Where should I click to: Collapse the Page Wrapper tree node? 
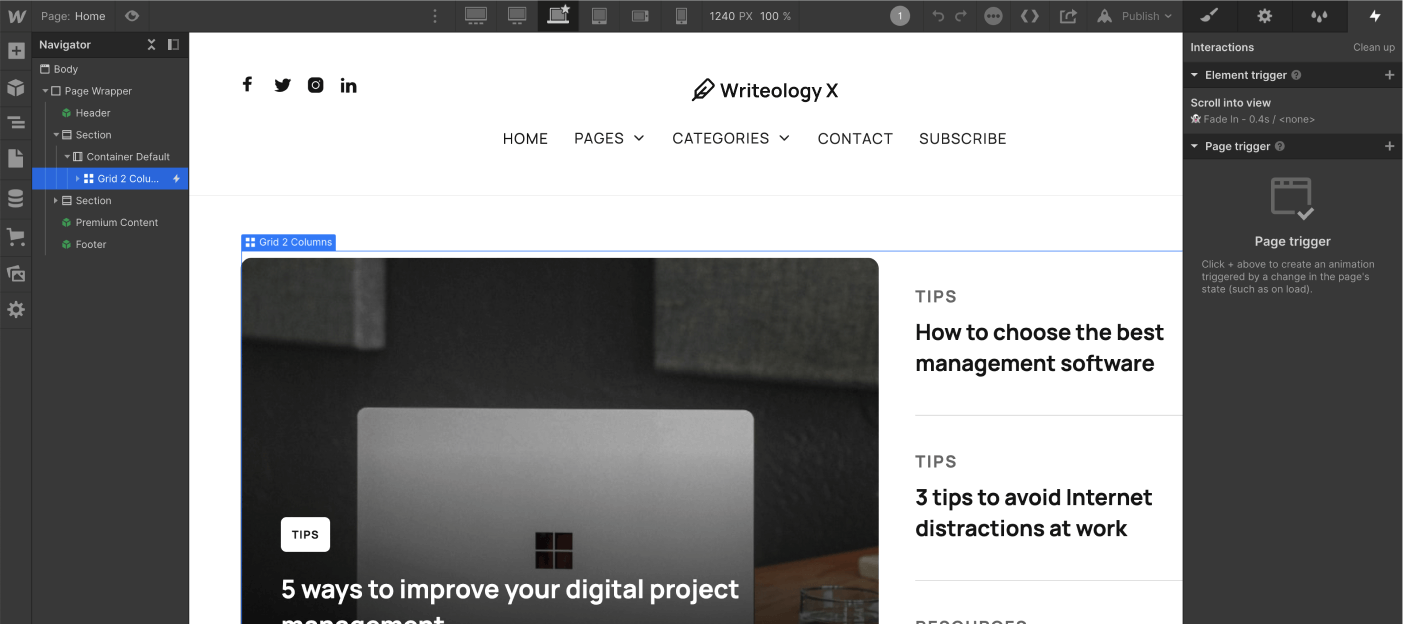pos(45,91)
